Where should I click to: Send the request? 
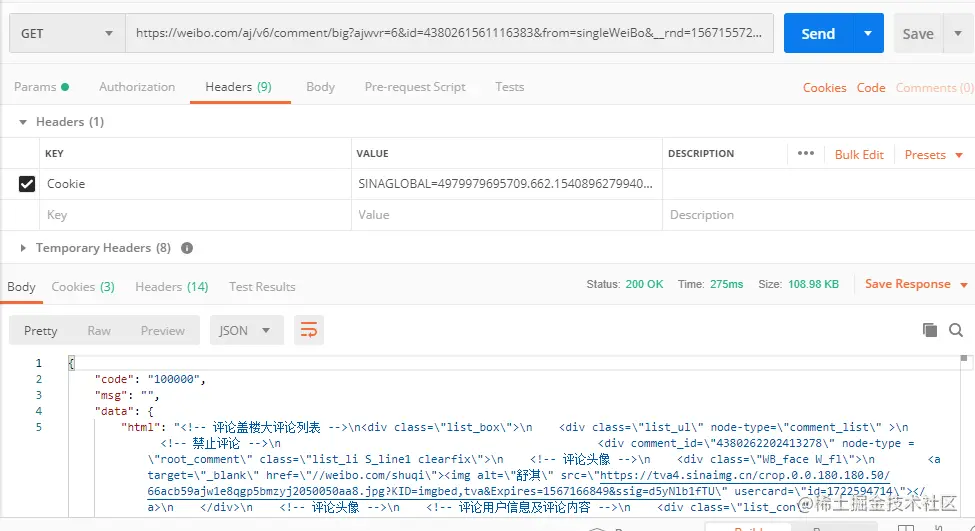pos(818,34)
